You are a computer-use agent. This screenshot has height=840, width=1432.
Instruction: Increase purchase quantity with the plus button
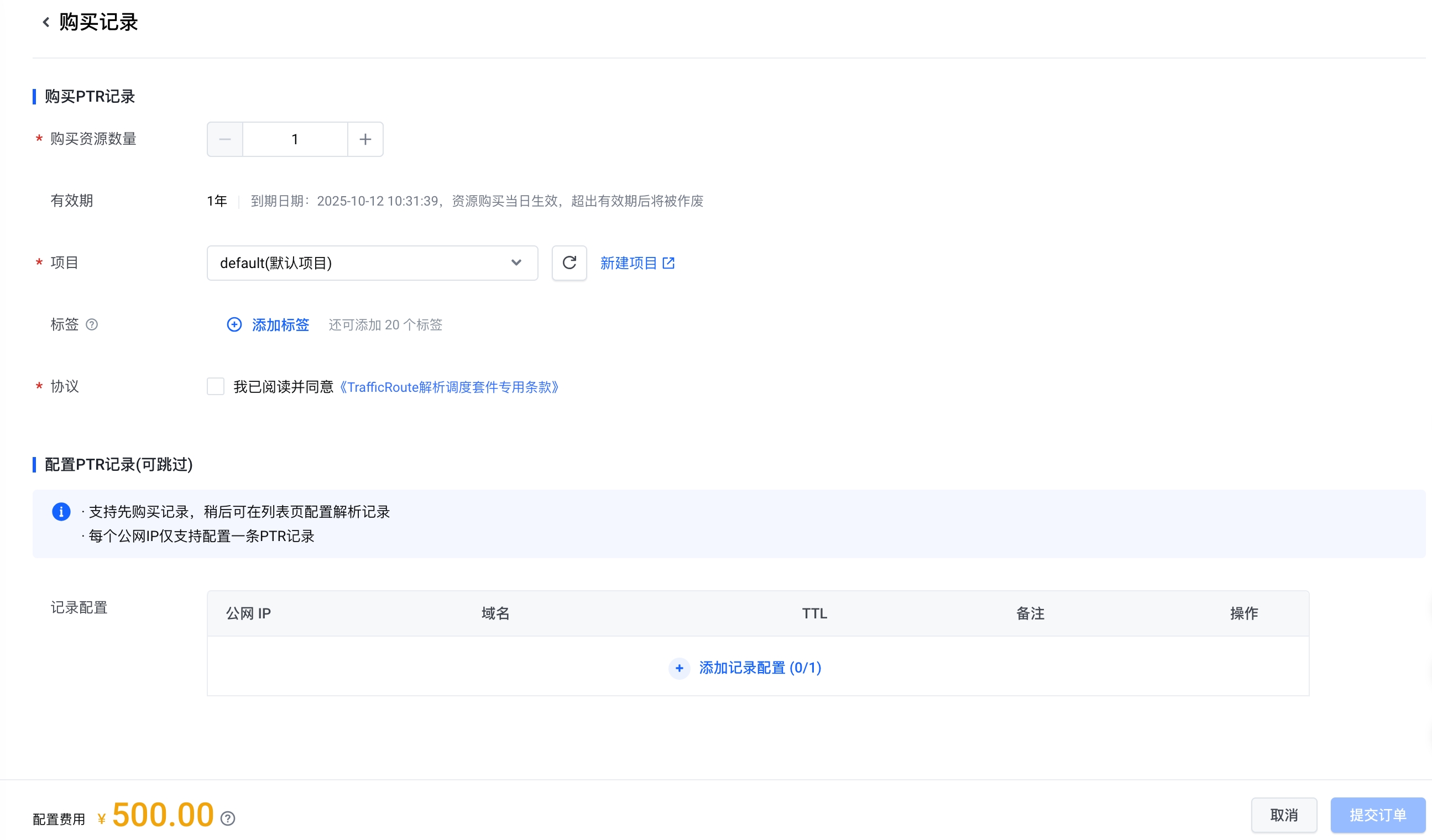coord(365,139)
